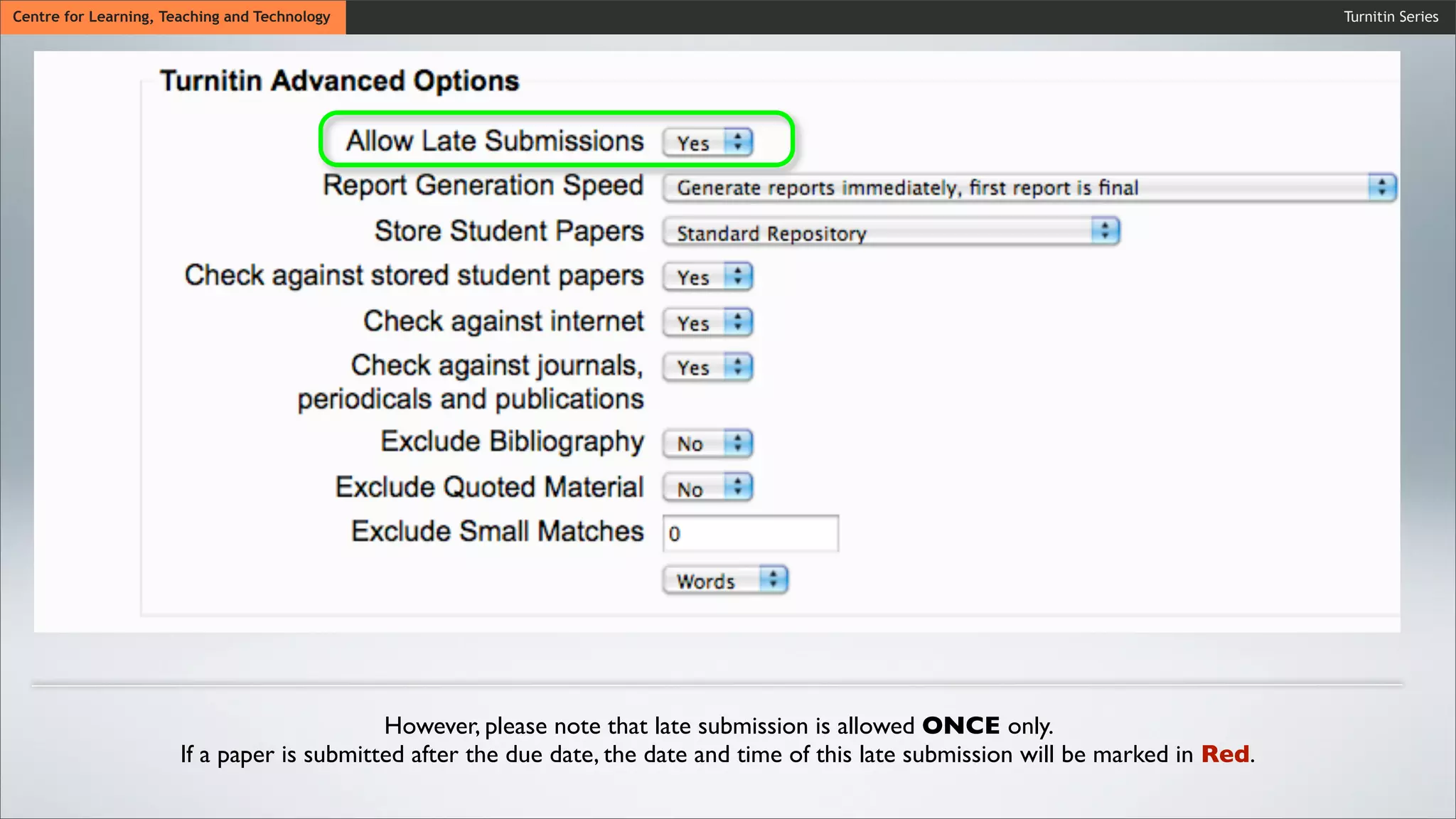Open the Allow Late Submissions dropdown

tap(706, 142)
